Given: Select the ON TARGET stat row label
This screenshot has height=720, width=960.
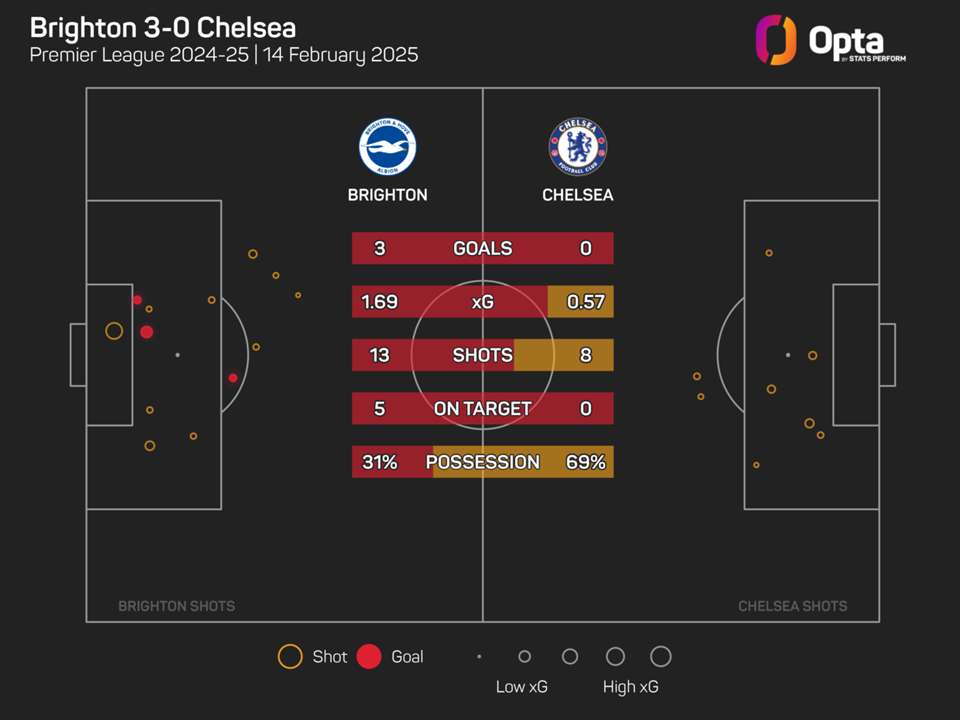Looking at the screenshot, I should tap(482, 408).
